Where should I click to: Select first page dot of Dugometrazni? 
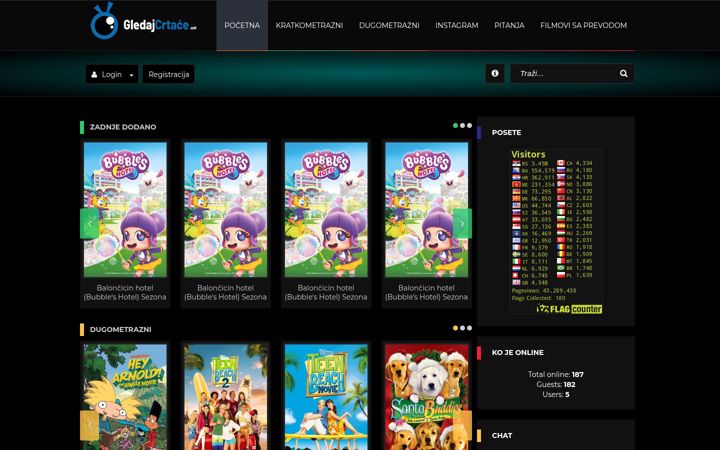455,328
